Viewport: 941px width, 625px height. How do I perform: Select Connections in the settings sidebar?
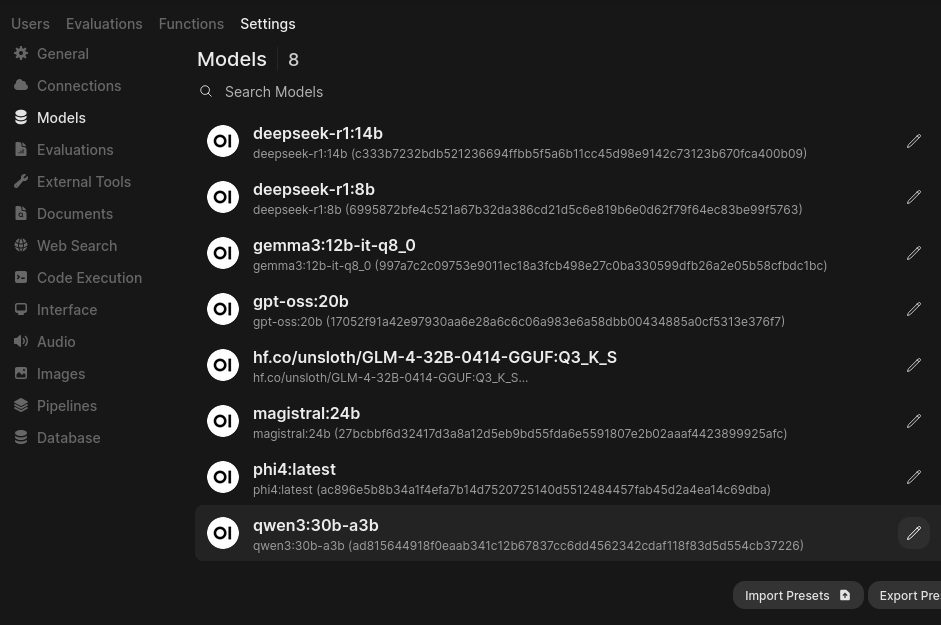79,85
